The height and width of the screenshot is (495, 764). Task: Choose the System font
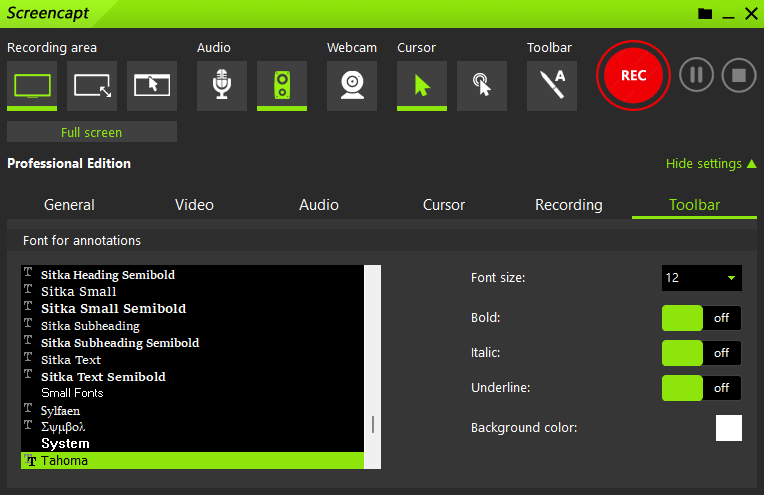[x=192, y=444]
